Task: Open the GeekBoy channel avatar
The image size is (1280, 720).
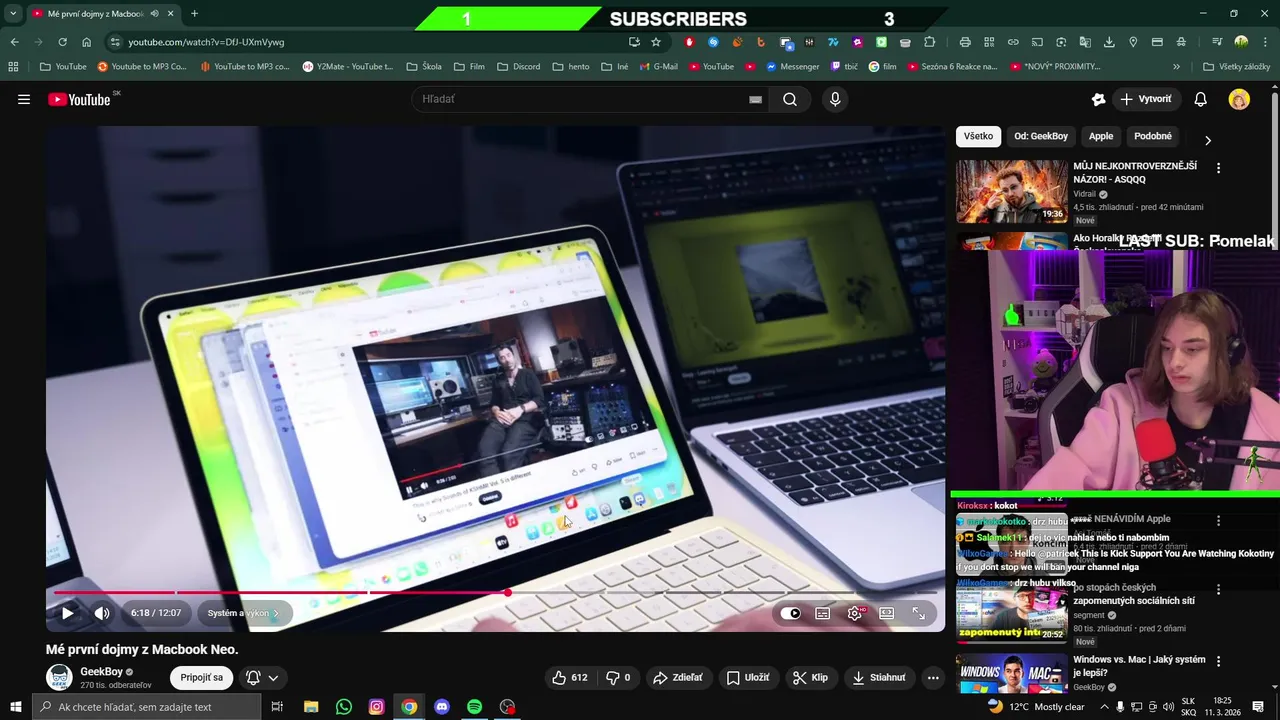Action: 60,677
